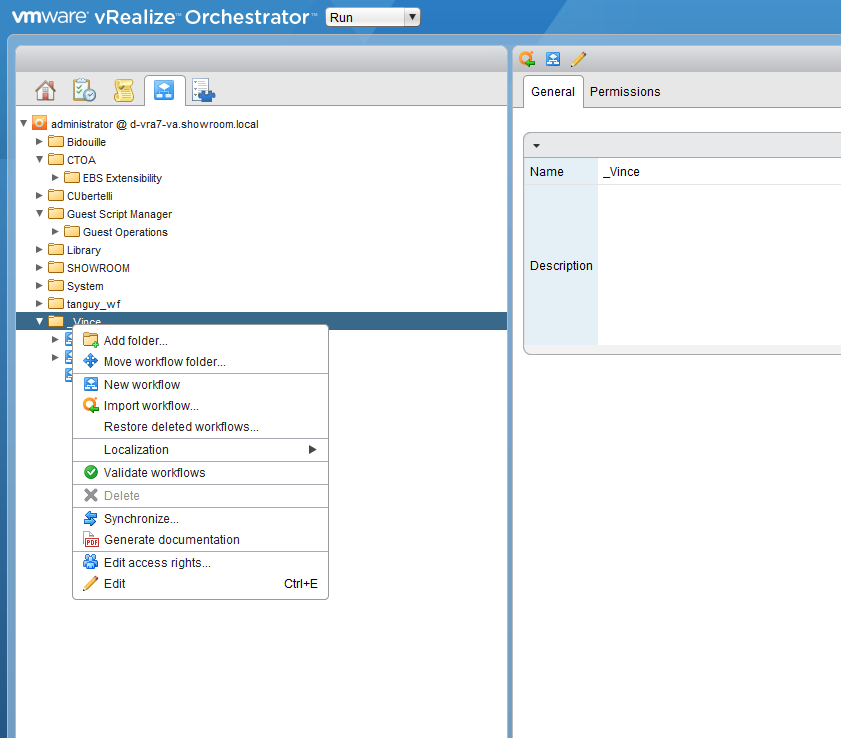Select Edit access rights... menu entry

point(200,563)
